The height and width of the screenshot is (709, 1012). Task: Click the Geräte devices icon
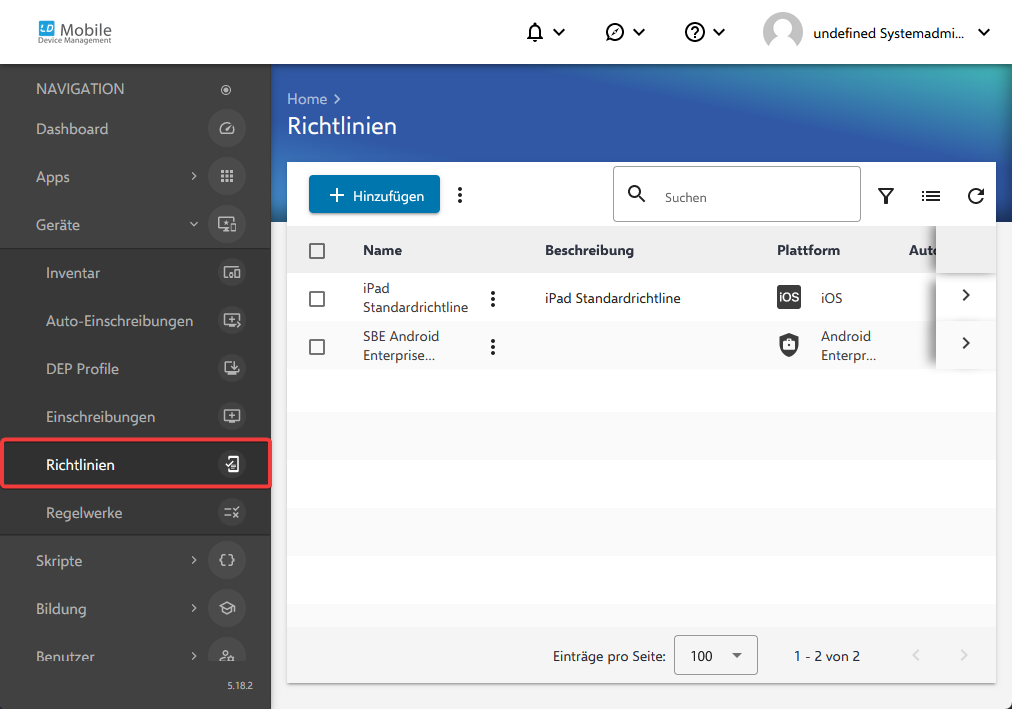(x=227, y=225)
